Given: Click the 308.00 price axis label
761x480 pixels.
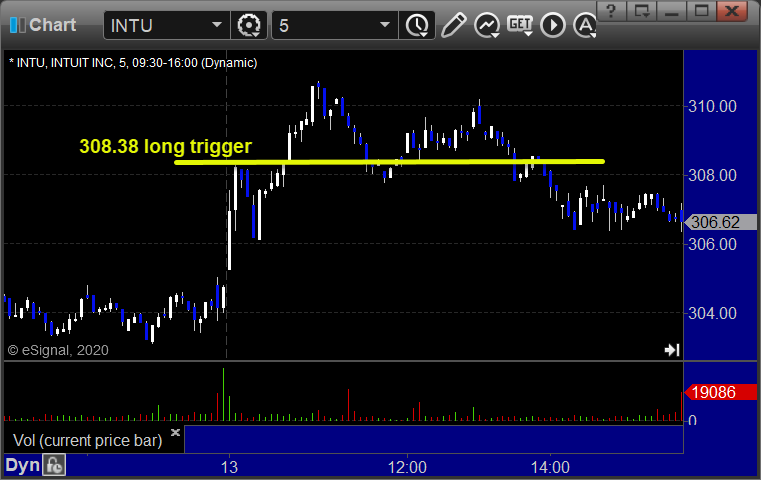Looking at the screenshot, I should click(712, 175).
